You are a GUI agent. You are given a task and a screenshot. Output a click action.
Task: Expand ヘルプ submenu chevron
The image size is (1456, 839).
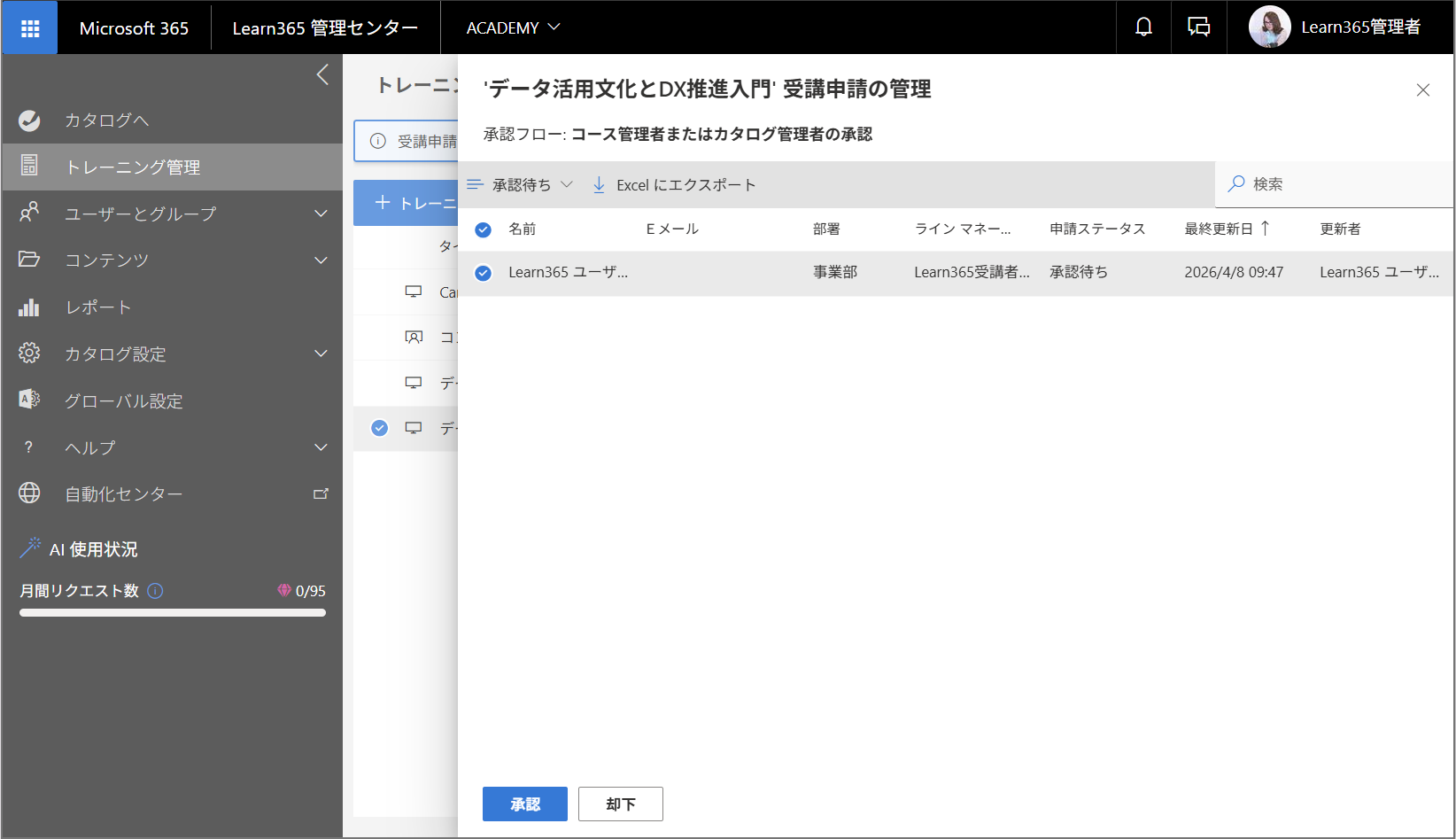click(321, 447)
